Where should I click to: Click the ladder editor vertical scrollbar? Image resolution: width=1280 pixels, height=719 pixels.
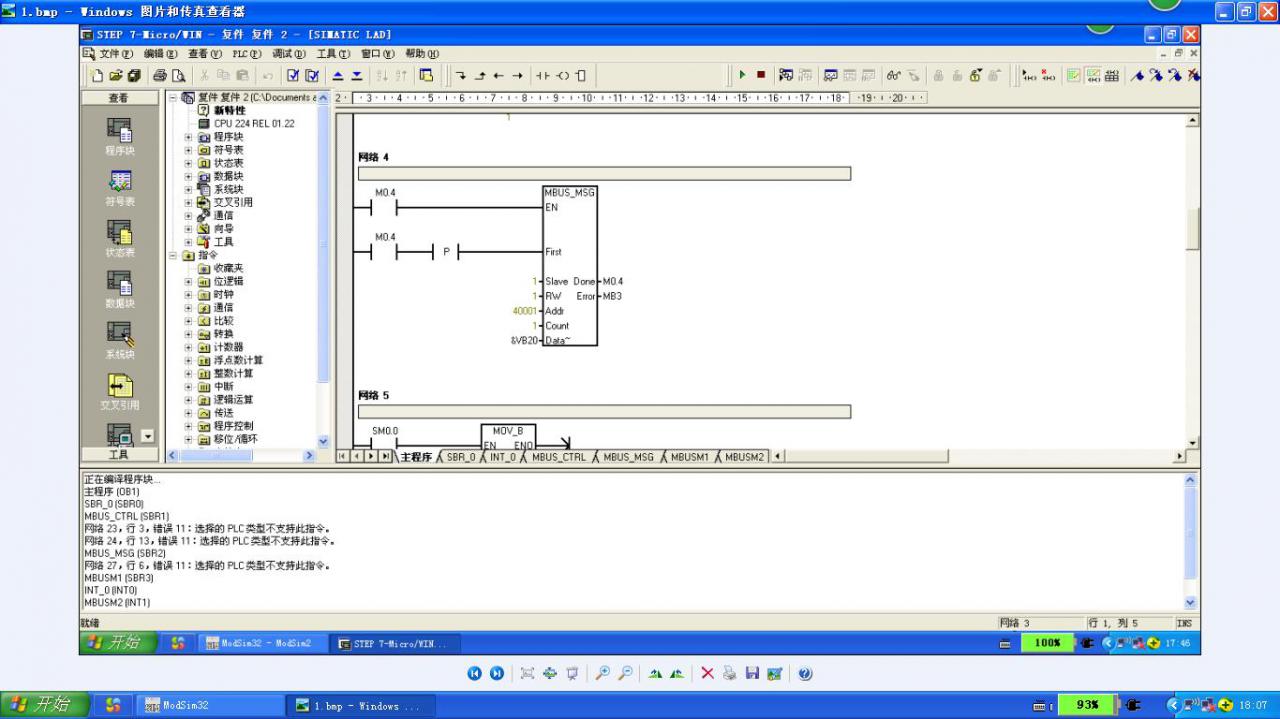tap(1192, 282)
